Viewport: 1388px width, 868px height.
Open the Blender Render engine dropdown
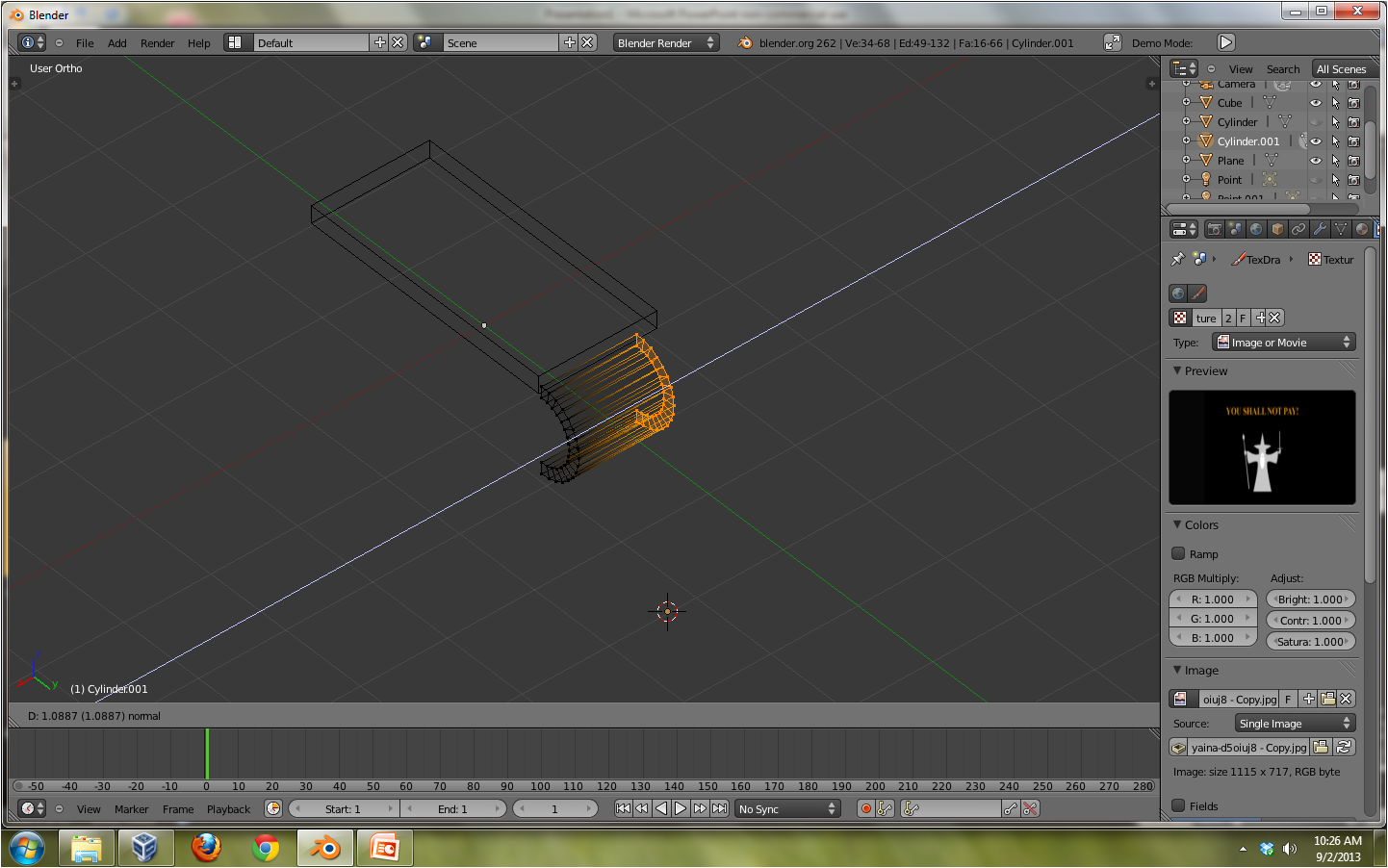coord(666,42)
